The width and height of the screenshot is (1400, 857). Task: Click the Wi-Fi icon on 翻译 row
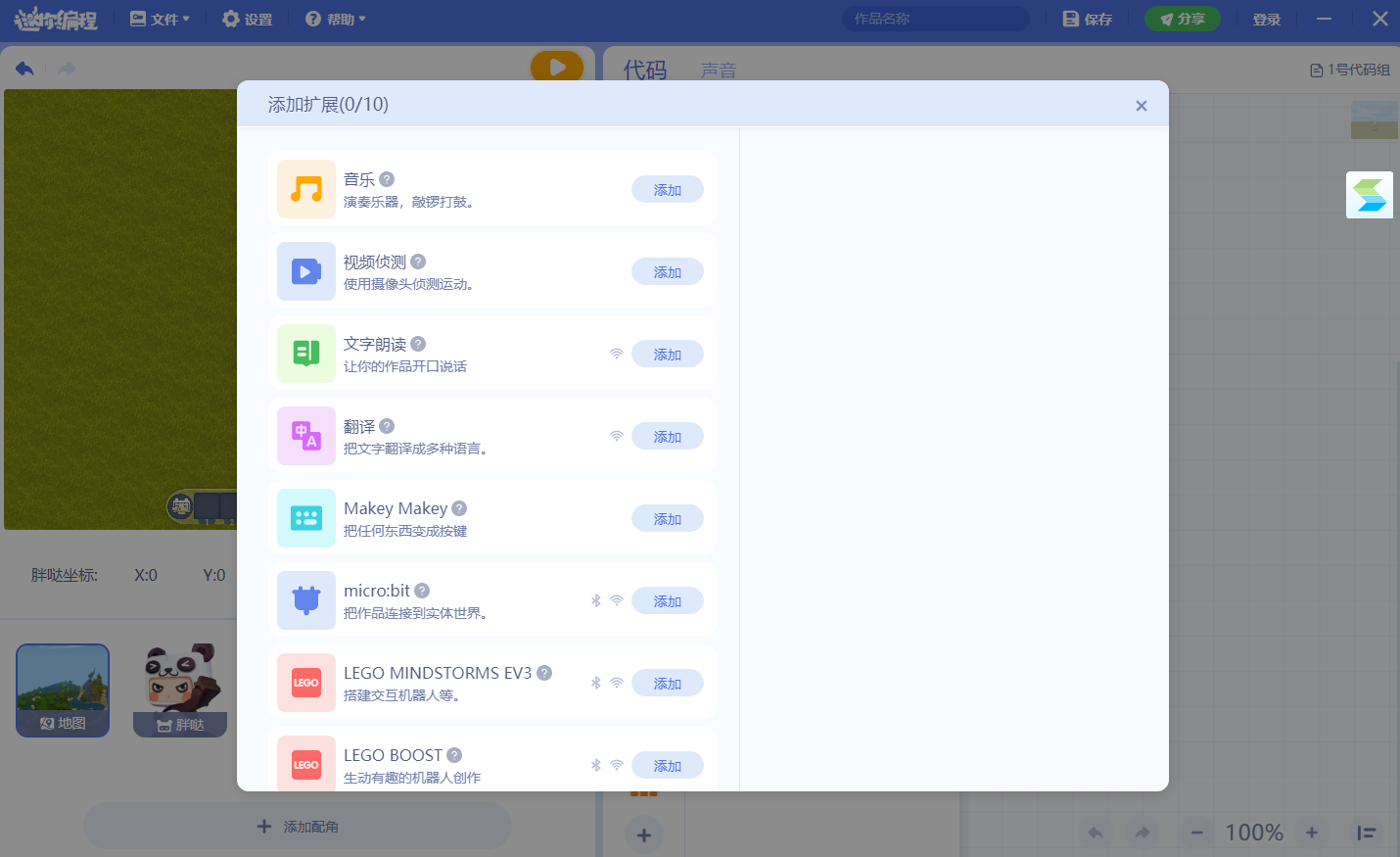(x=617, y=436)
